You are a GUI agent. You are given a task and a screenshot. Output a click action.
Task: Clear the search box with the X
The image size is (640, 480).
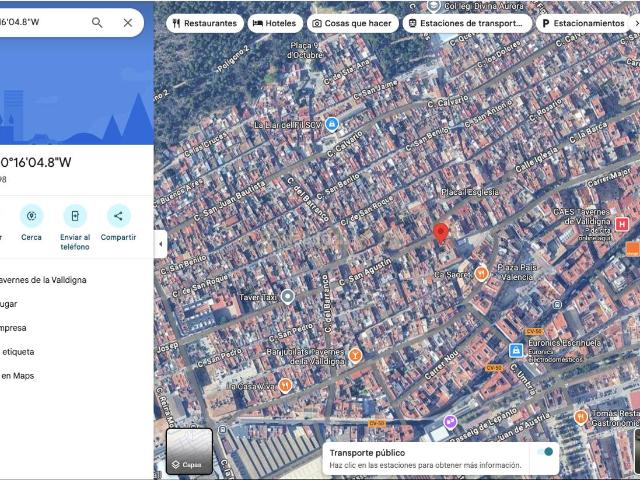(x=128, y=22)
